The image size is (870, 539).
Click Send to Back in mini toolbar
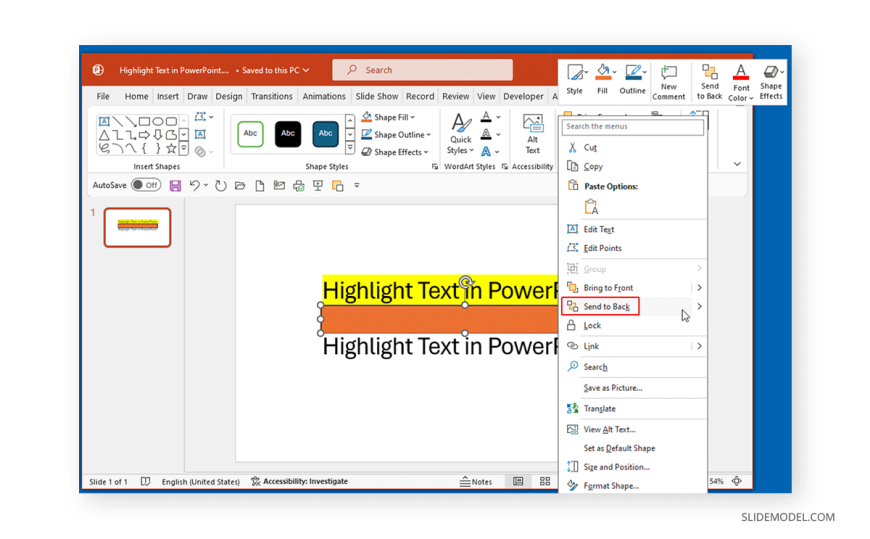click(710, 82)
